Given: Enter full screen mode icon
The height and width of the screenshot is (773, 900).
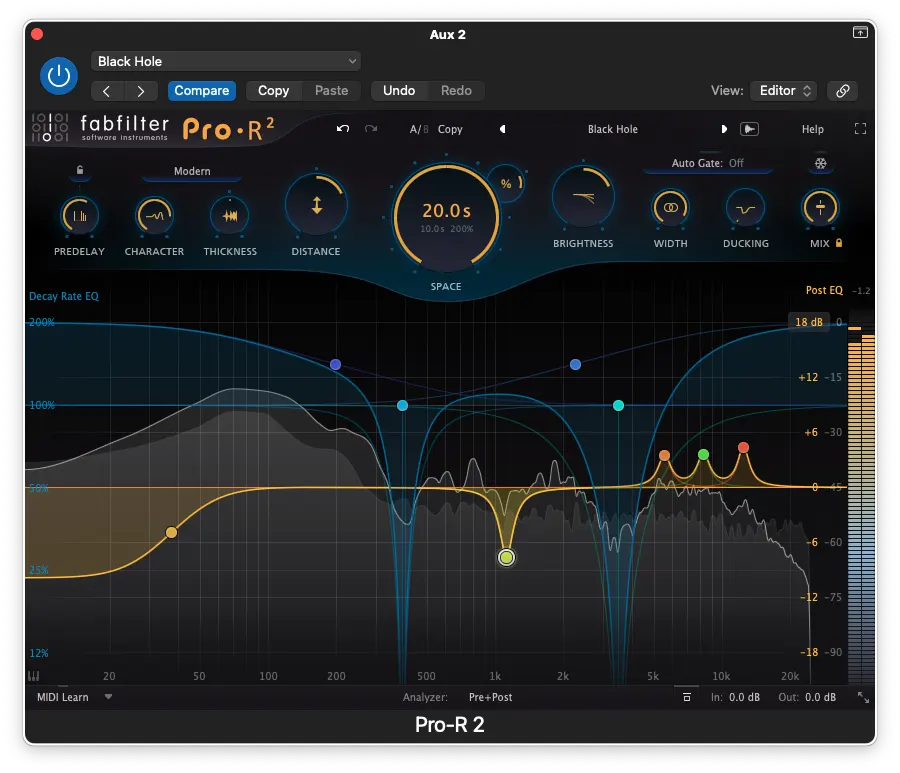Looking at the screenshot, I should (860, 129).
